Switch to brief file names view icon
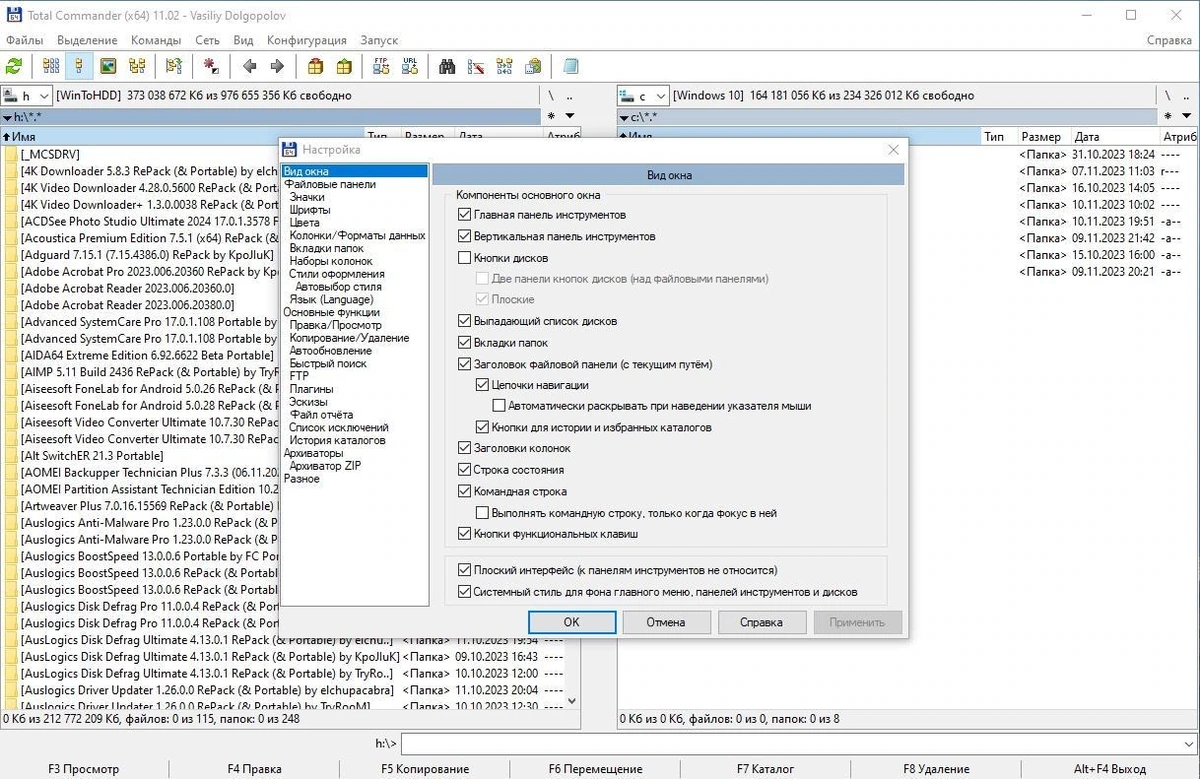1200x779 pixels. (x=51, y=66)
